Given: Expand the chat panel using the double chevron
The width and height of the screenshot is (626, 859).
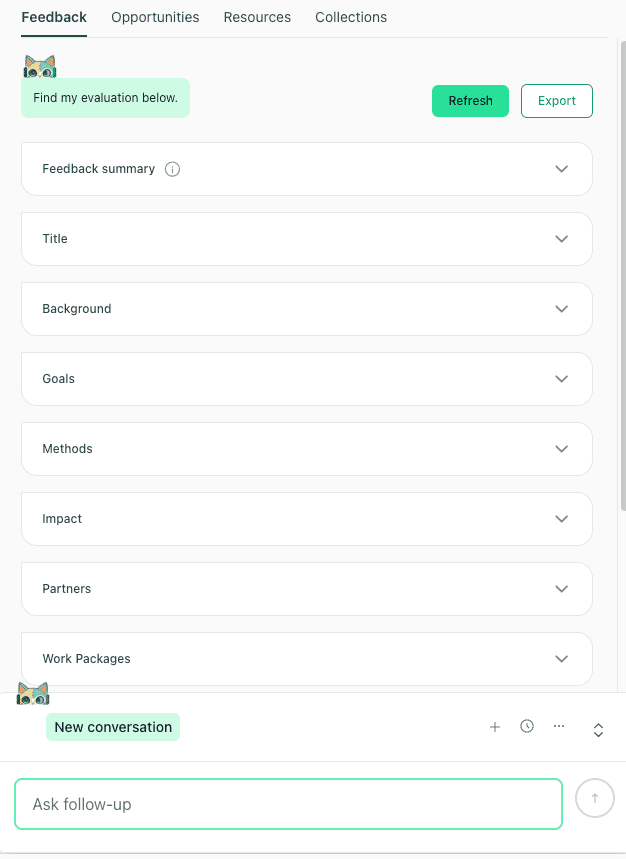Looking at the screenshot, I should tap(598, 730).
